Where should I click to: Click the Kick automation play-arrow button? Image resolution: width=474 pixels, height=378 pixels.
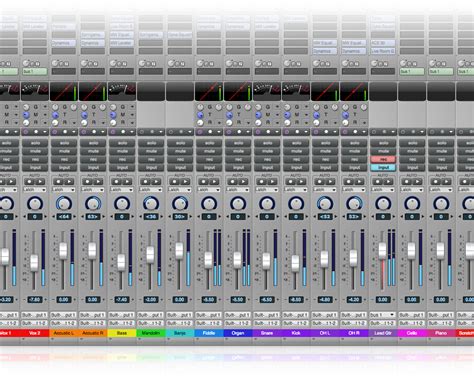click(301, 182)
